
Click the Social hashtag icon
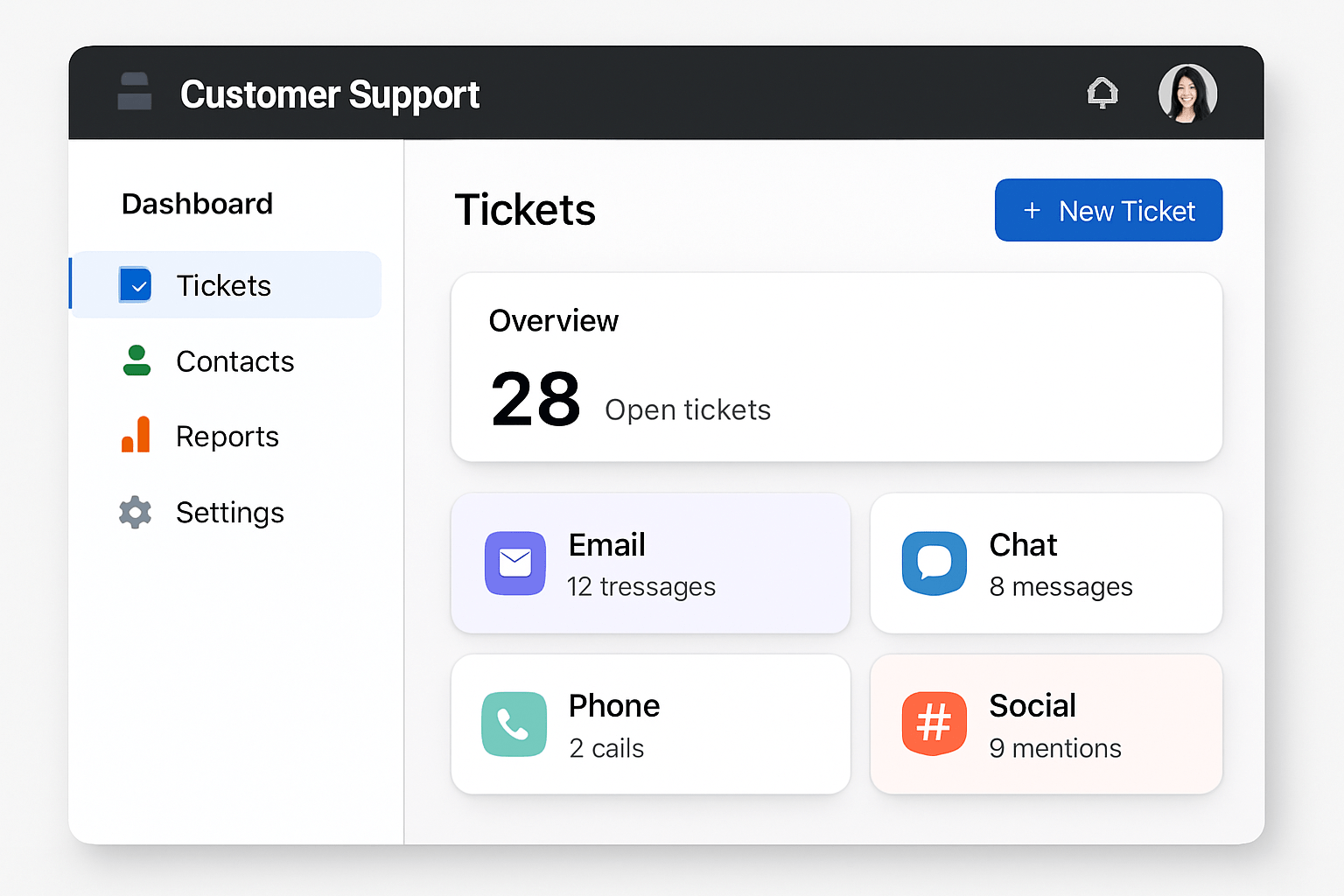(934, 724)
